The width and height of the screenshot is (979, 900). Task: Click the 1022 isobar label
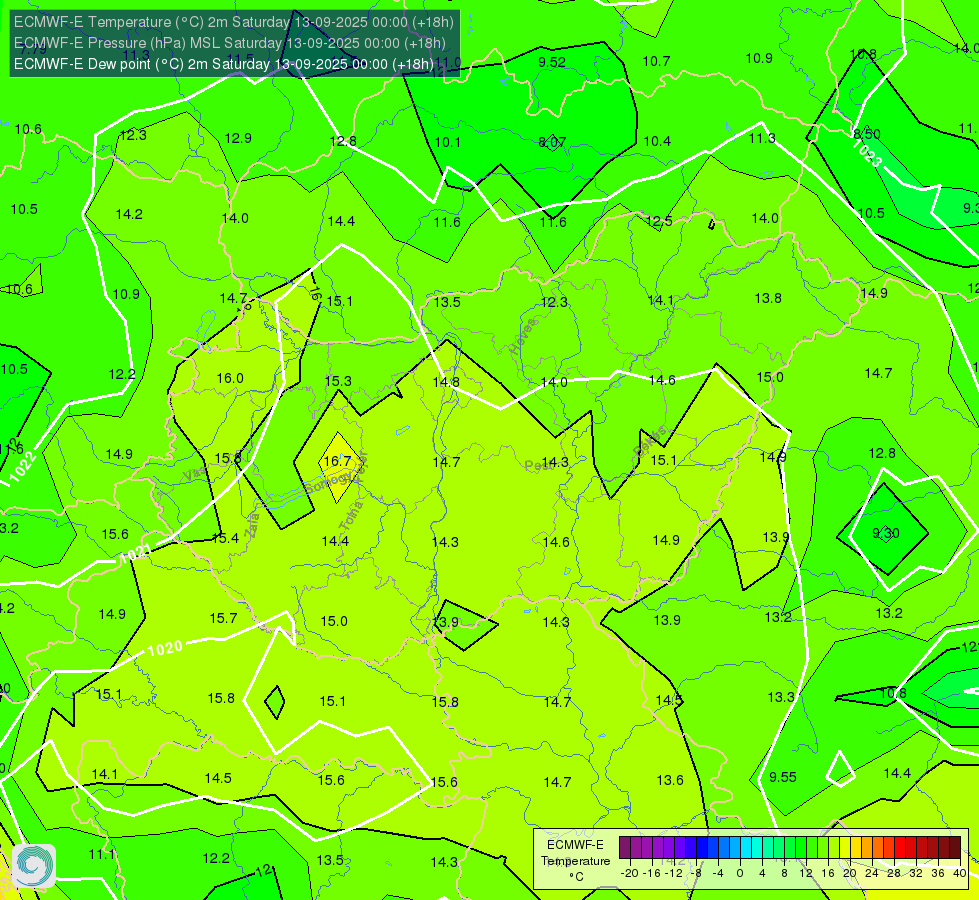point(23,466)
